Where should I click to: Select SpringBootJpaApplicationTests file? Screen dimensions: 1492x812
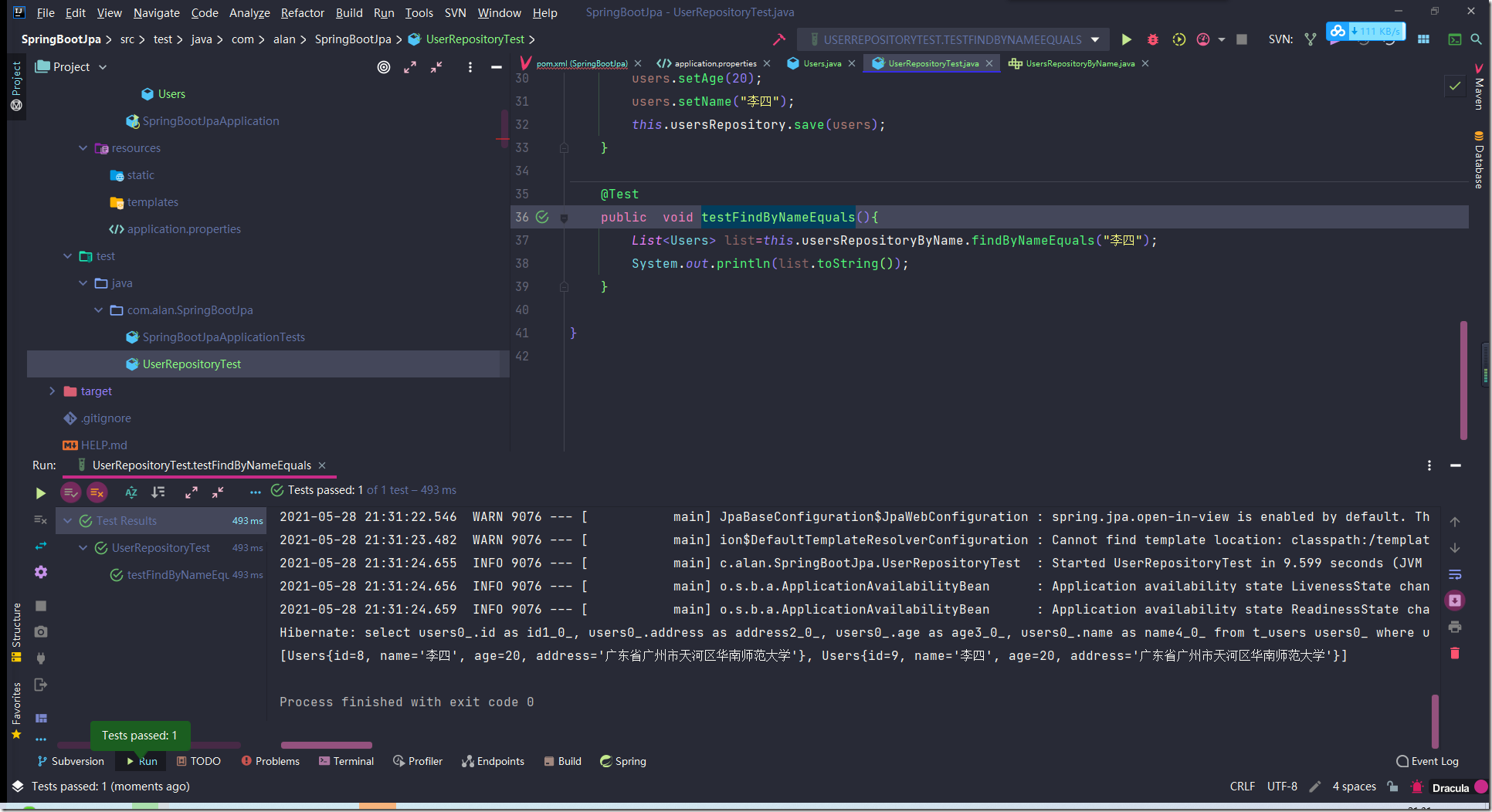(x=223, y=337)
